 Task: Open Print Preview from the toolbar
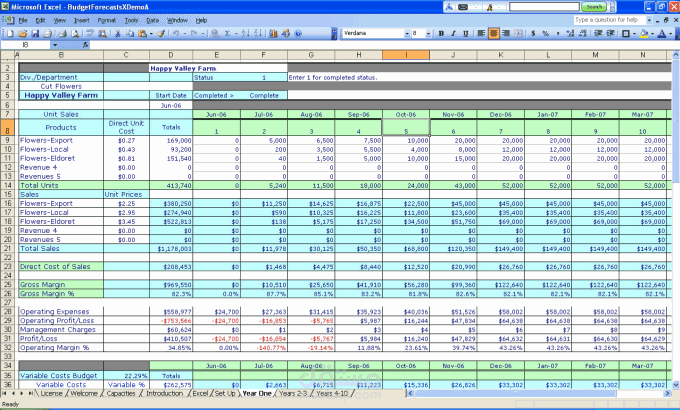[x=75, y=33]
